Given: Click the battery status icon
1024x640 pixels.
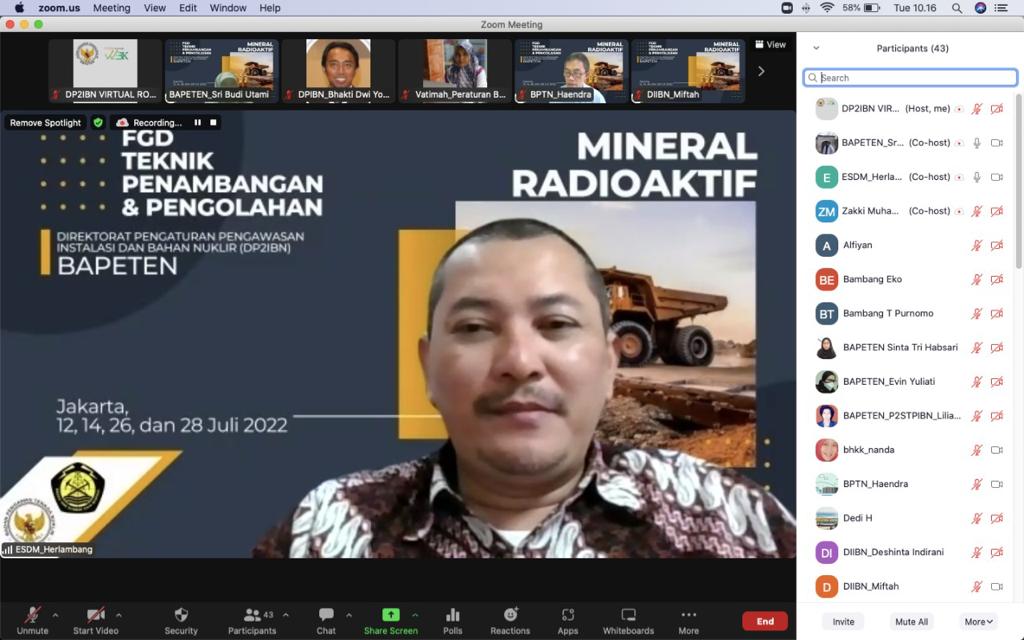Looking at the screenshot, I should coord(872,8).
